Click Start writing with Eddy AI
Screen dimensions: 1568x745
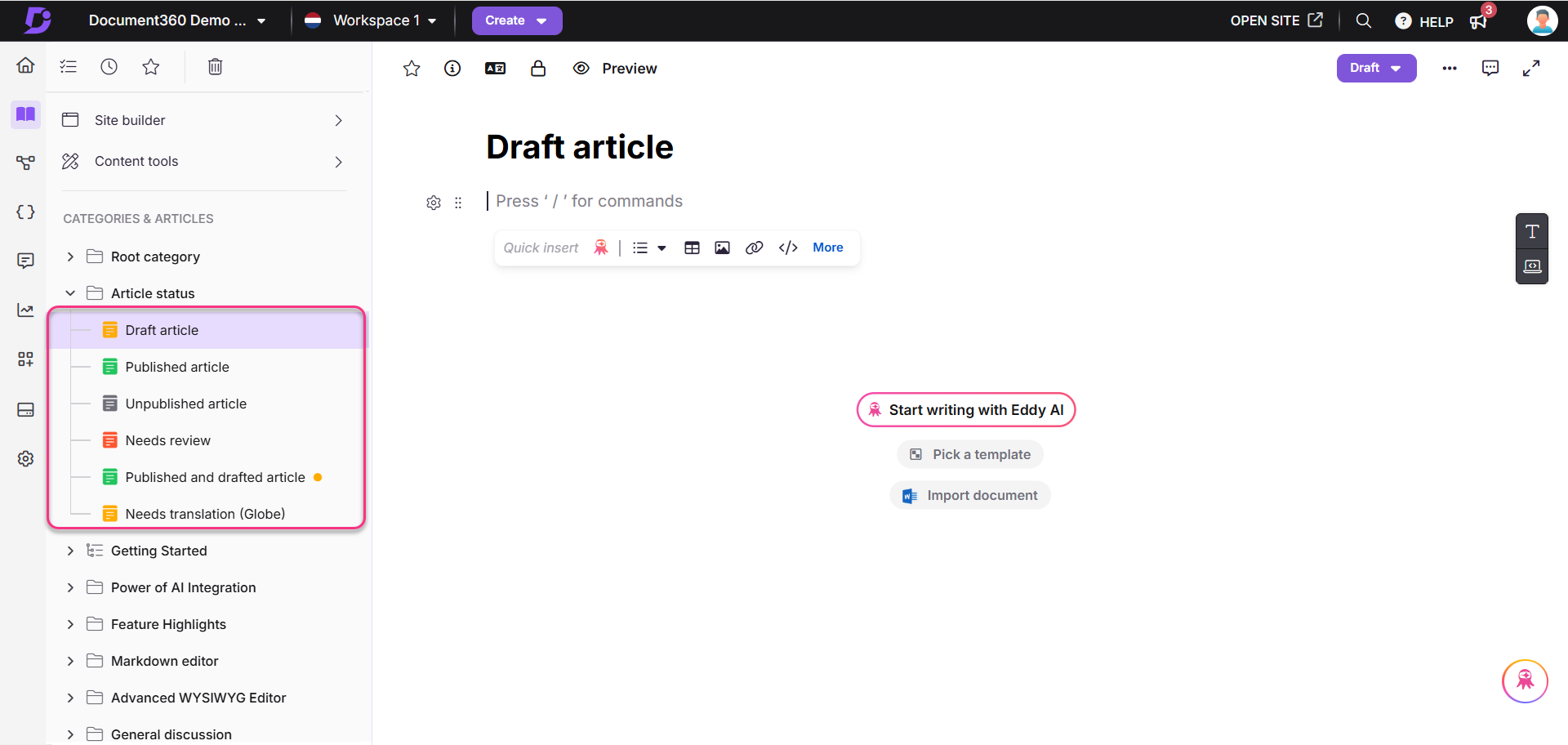coord(966,410)
